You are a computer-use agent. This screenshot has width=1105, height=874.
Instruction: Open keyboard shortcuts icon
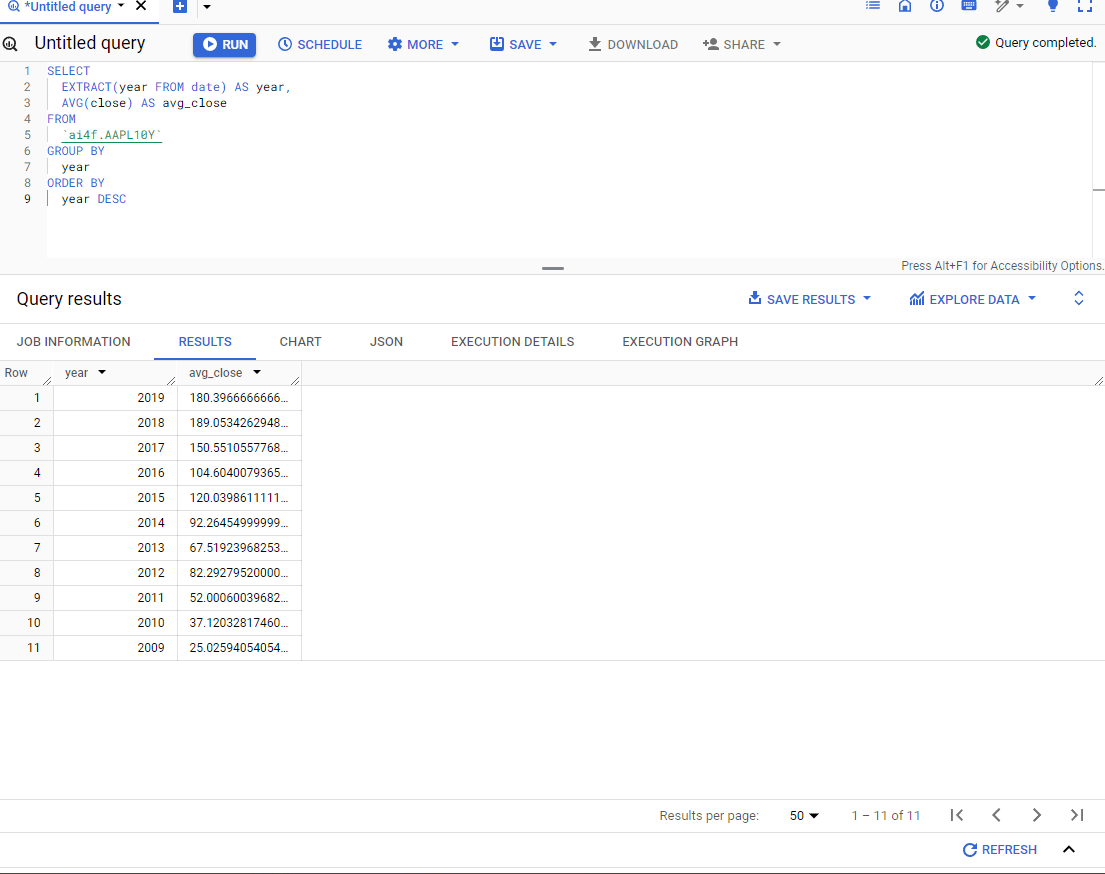click(969, 6)
